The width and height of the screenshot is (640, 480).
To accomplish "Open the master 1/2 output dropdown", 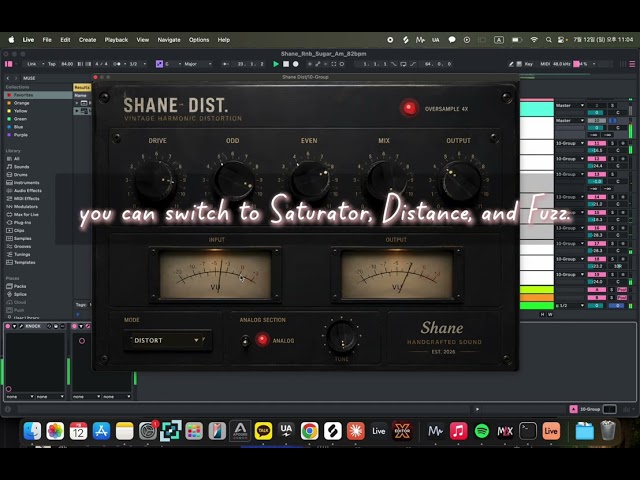I will click(570, 305).
